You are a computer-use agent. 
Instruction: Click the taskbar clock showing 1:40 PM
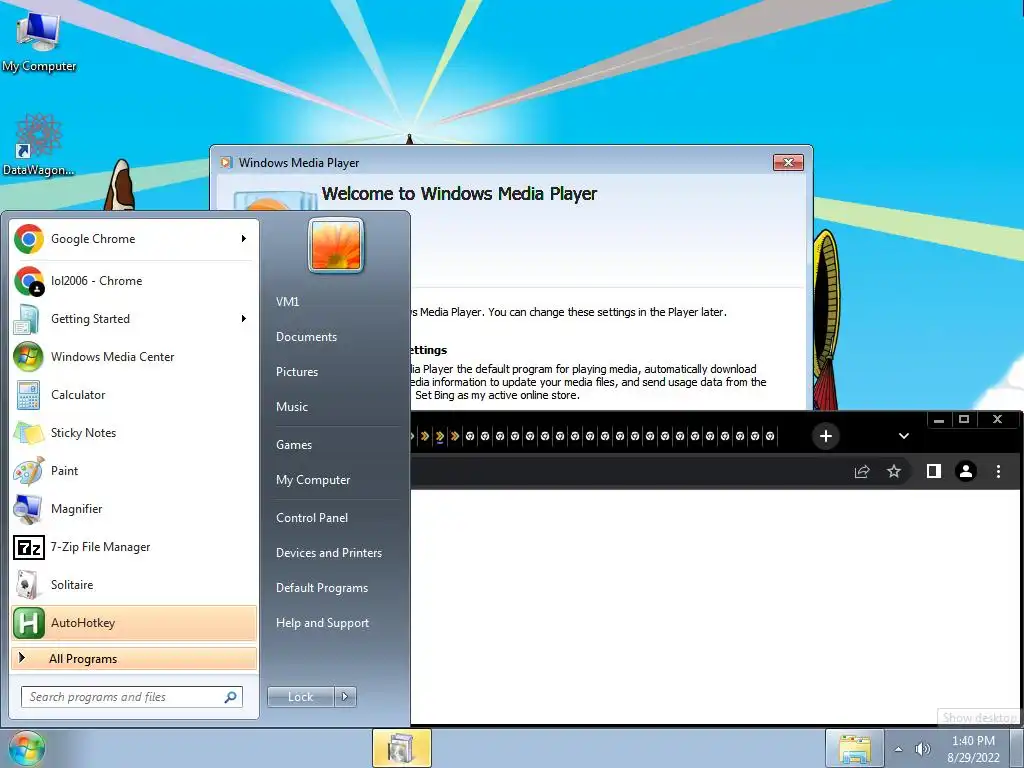[973, 749]
